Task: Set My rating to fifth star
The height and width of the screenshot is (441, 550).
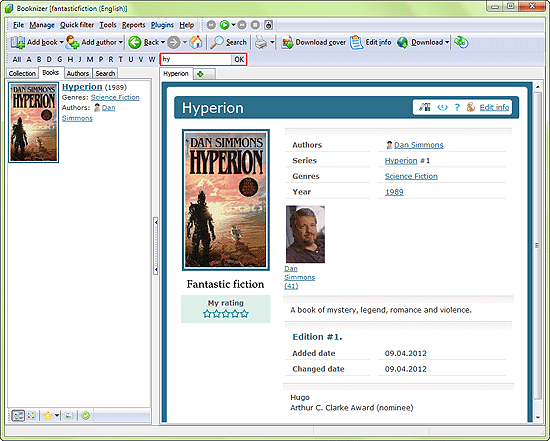Action: (244, 314)
